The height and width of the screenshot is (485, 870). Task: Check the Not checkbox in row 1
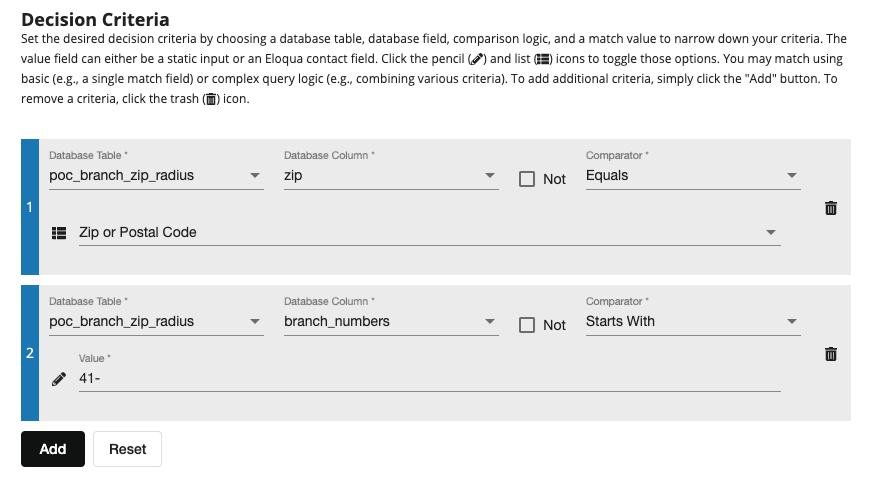pos(527,179)
